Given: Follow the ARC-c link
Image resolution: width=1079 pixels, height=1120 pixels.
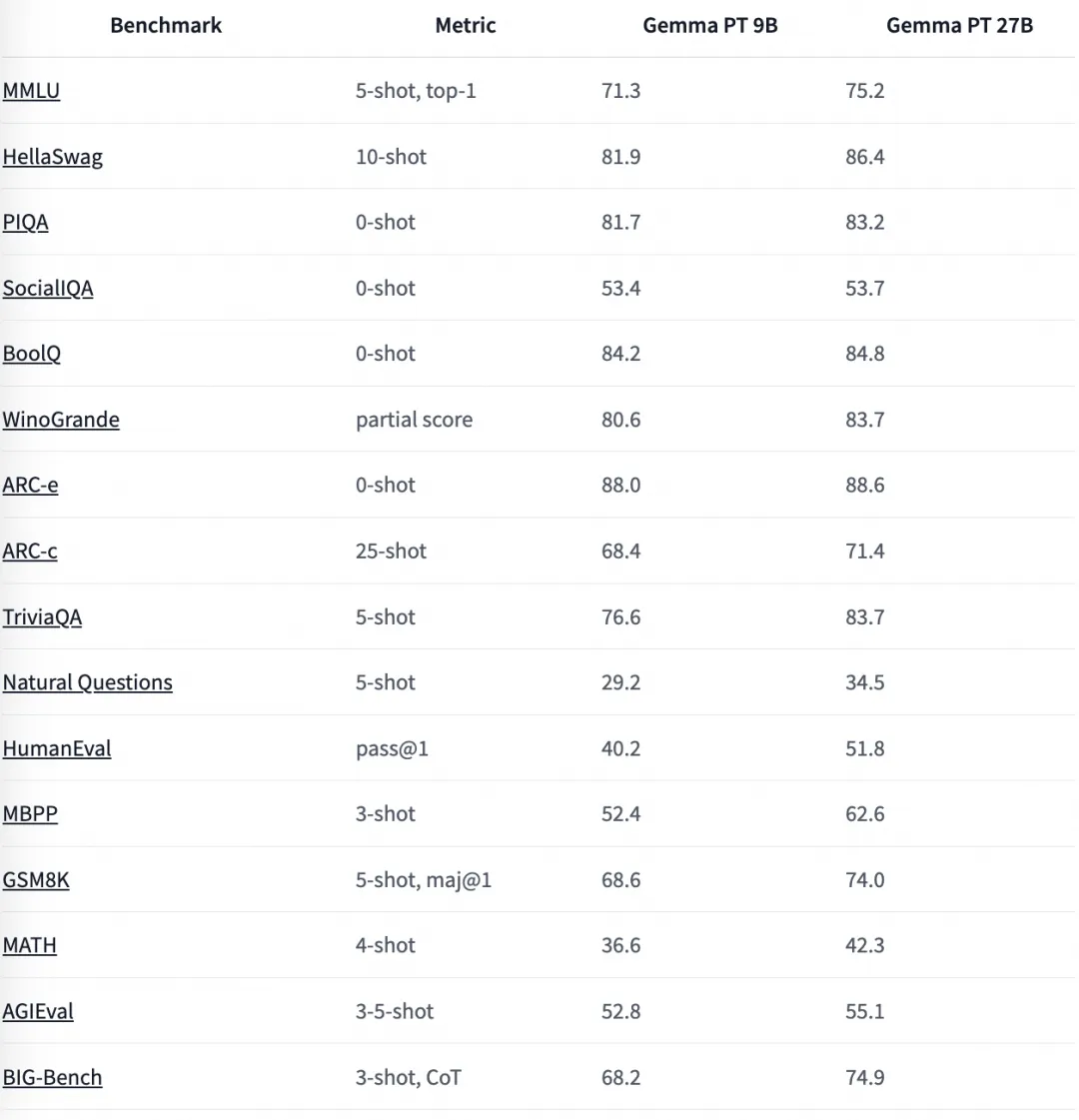Looking at the screenshot, I should (30, 552).
